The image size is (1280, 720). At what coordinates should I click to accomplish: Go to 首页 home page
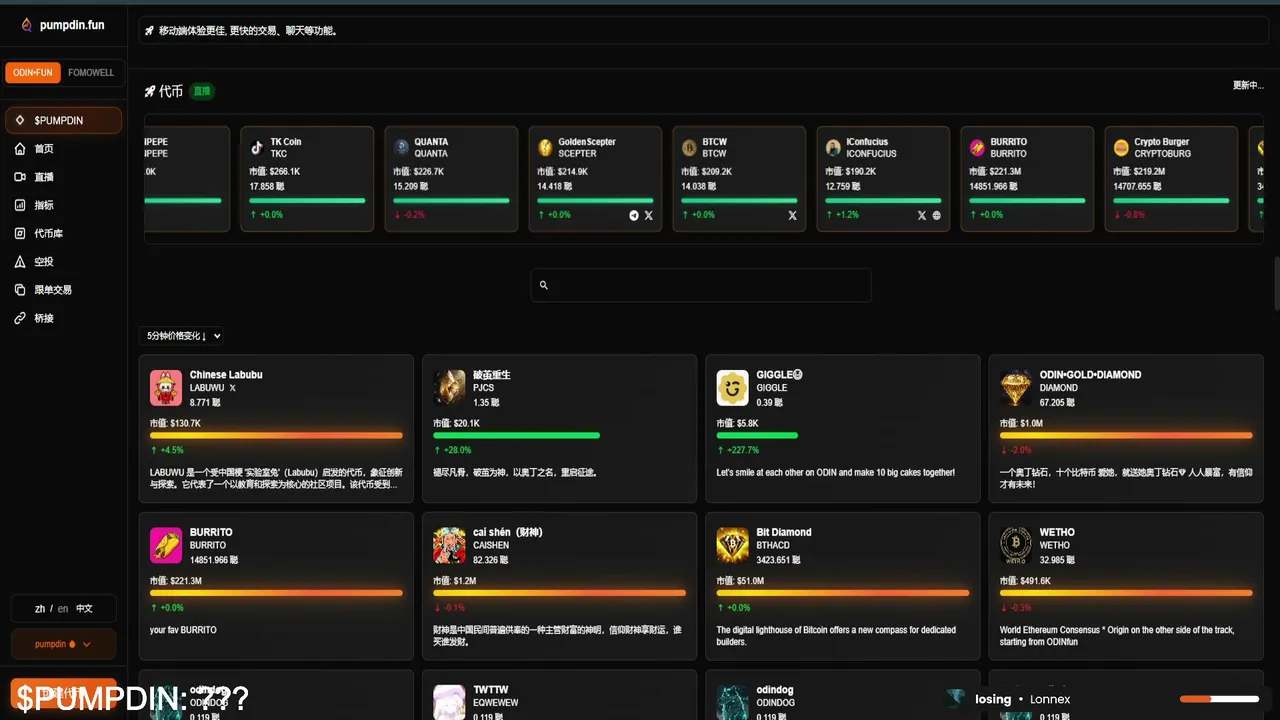tap(63, 149)
